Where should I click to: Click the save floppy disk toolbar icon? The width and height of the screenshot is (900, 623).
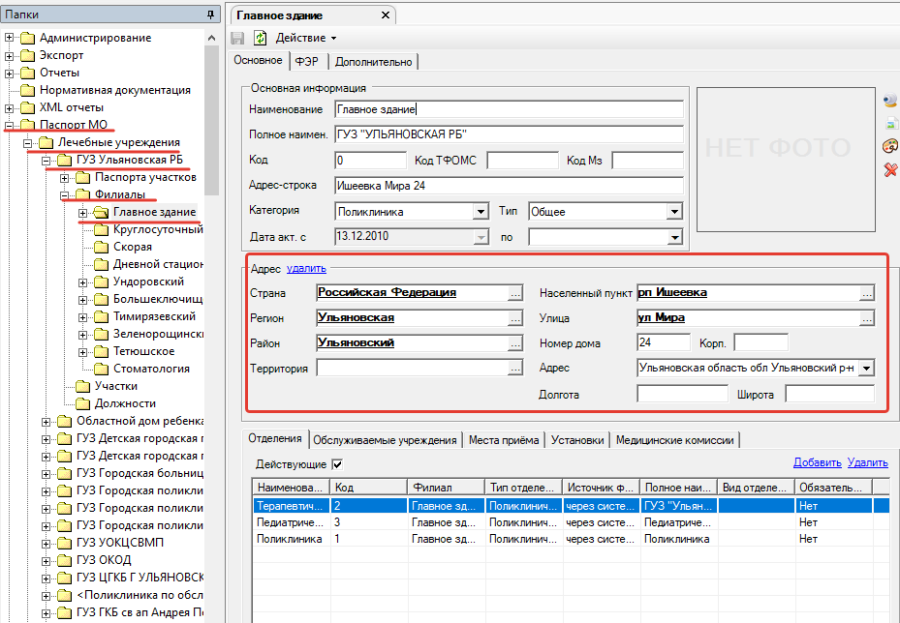click(238, 38)
